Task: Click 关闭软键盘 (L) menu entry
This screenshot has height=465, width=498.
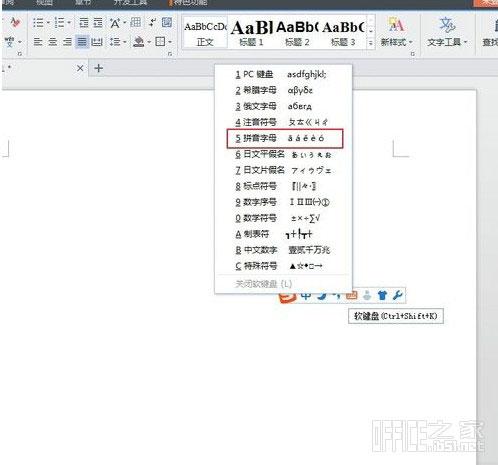Action: pos(283,284)
